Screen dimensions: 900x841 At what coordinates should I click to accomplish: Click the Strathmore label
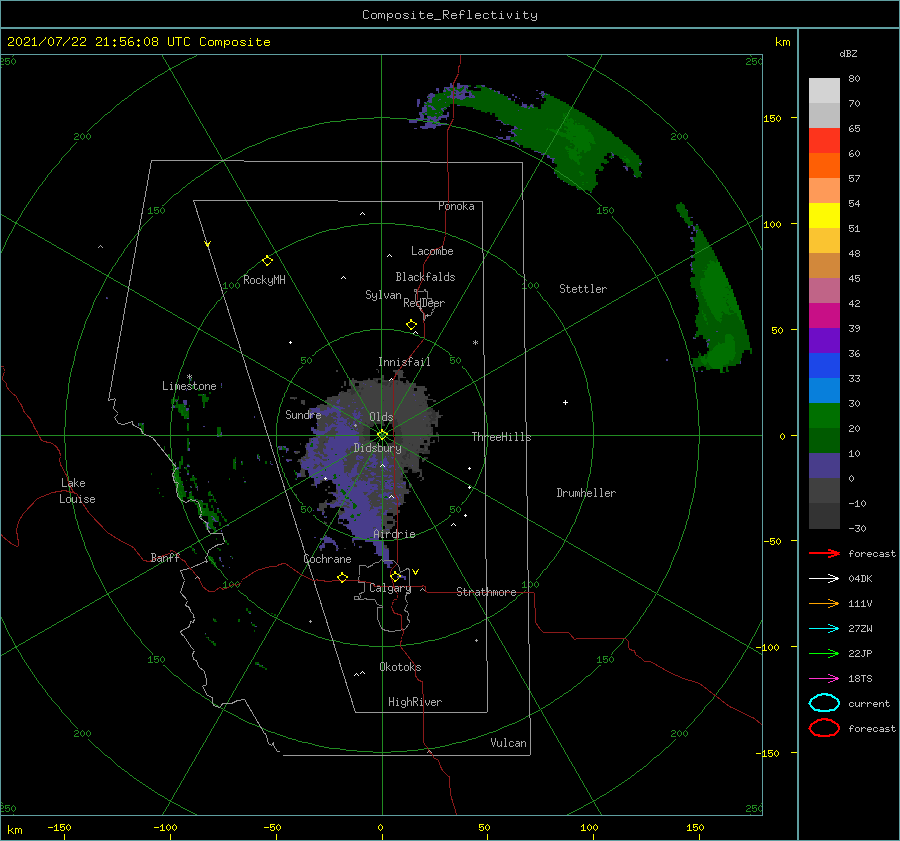pyautogui.click(x=486, y=592)
